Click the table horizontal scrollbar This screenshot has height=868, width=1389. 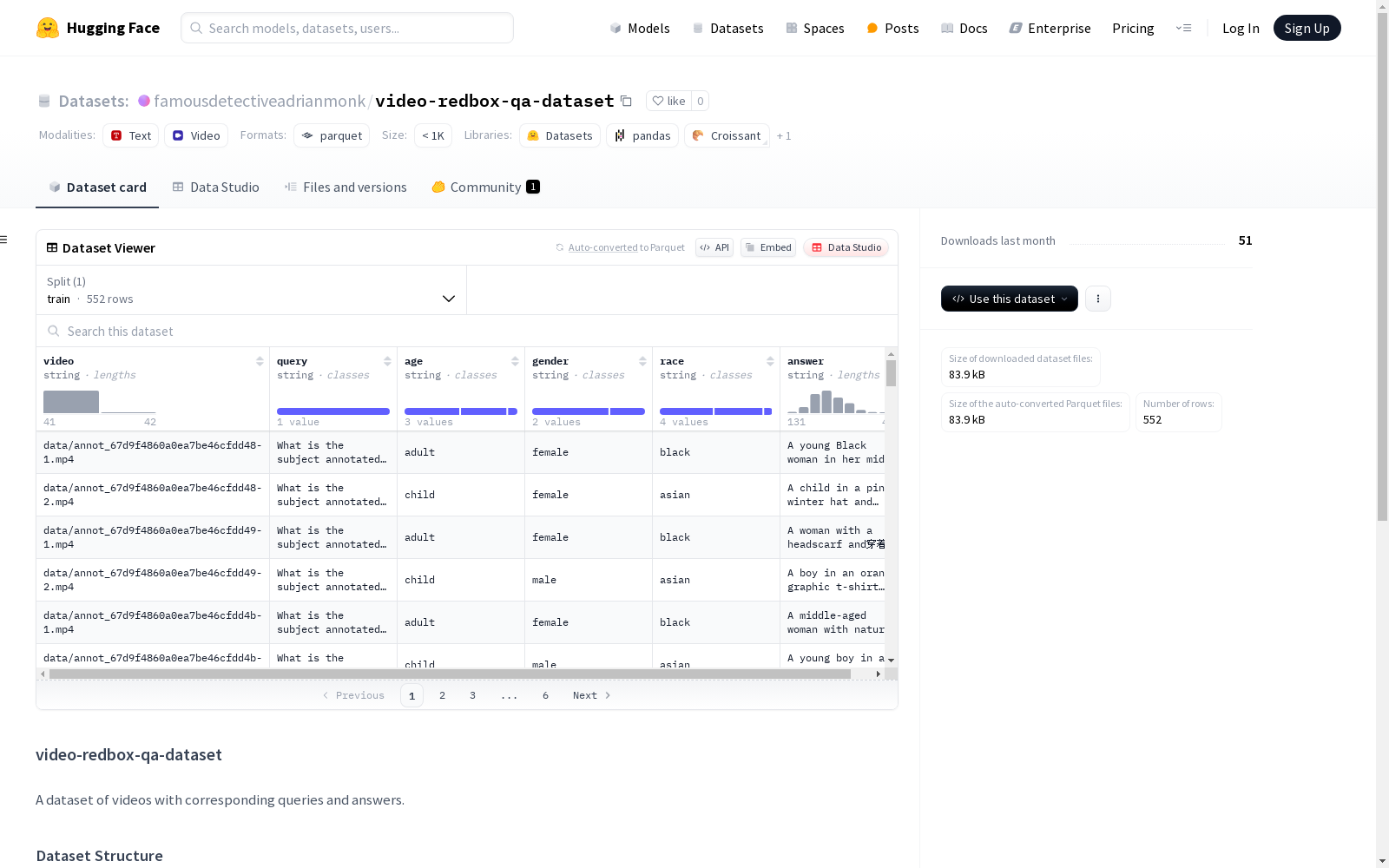(451, 674)
